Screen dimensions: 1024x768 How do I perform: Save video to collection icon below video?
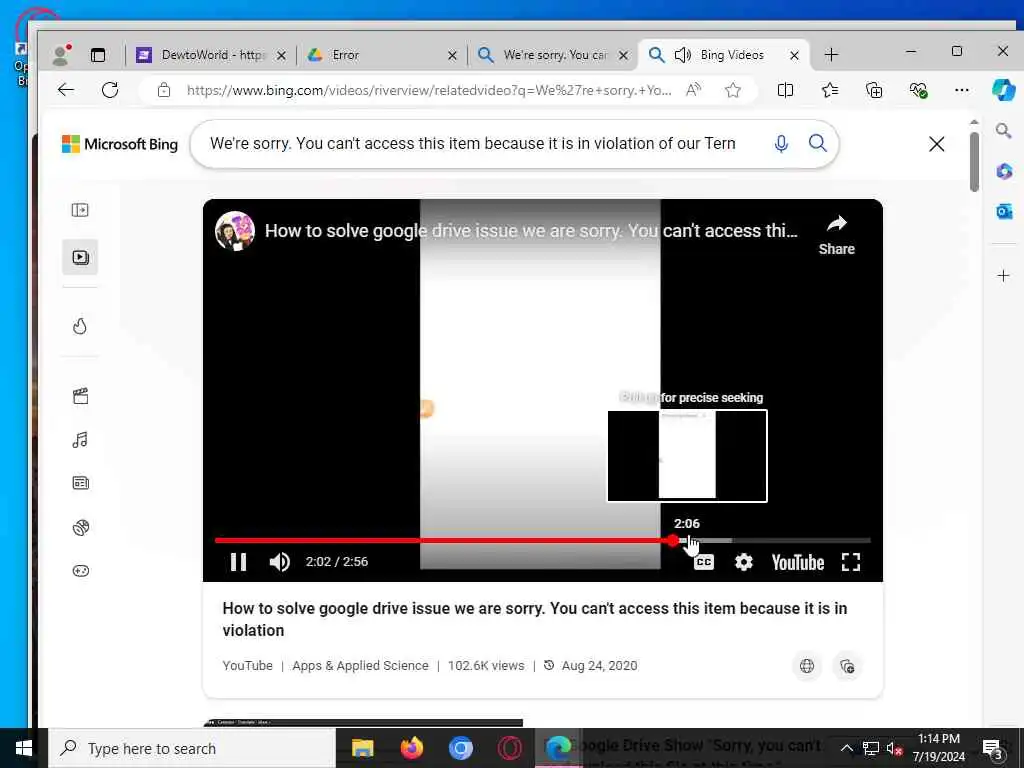point(847,666)
